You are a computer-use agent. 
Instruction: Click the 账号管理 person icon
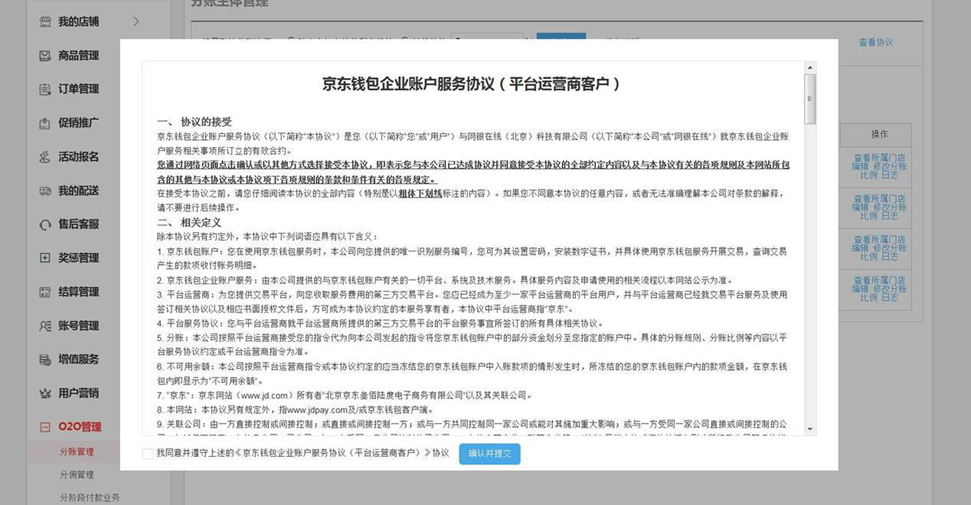pos(45,325)
